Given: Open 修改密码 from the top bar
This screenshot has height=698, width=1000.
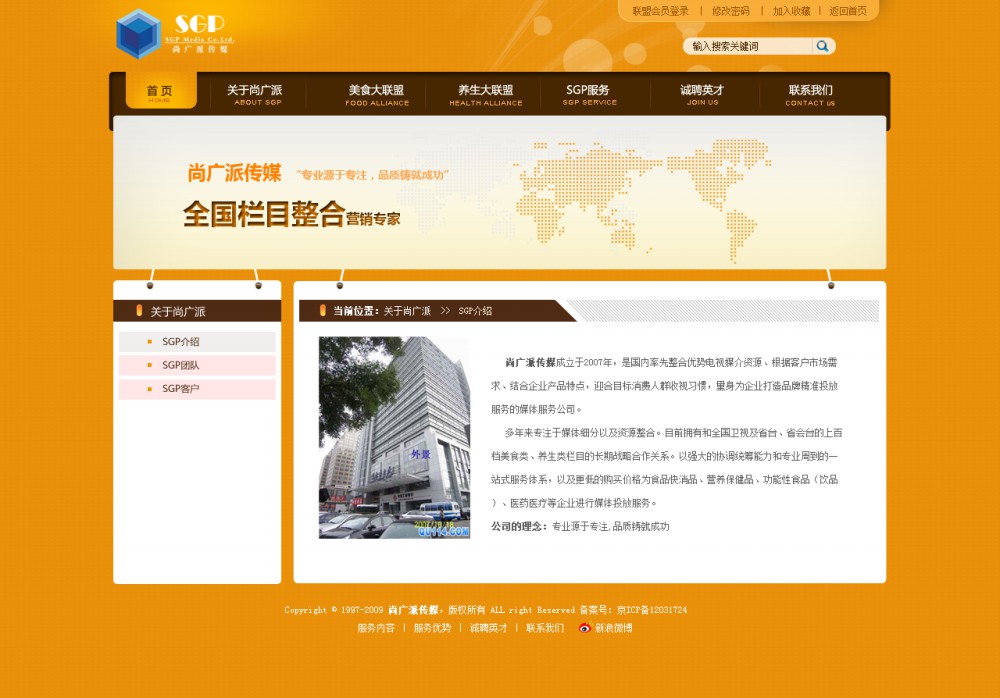Looking at the screenshot, I should point(730,9).
